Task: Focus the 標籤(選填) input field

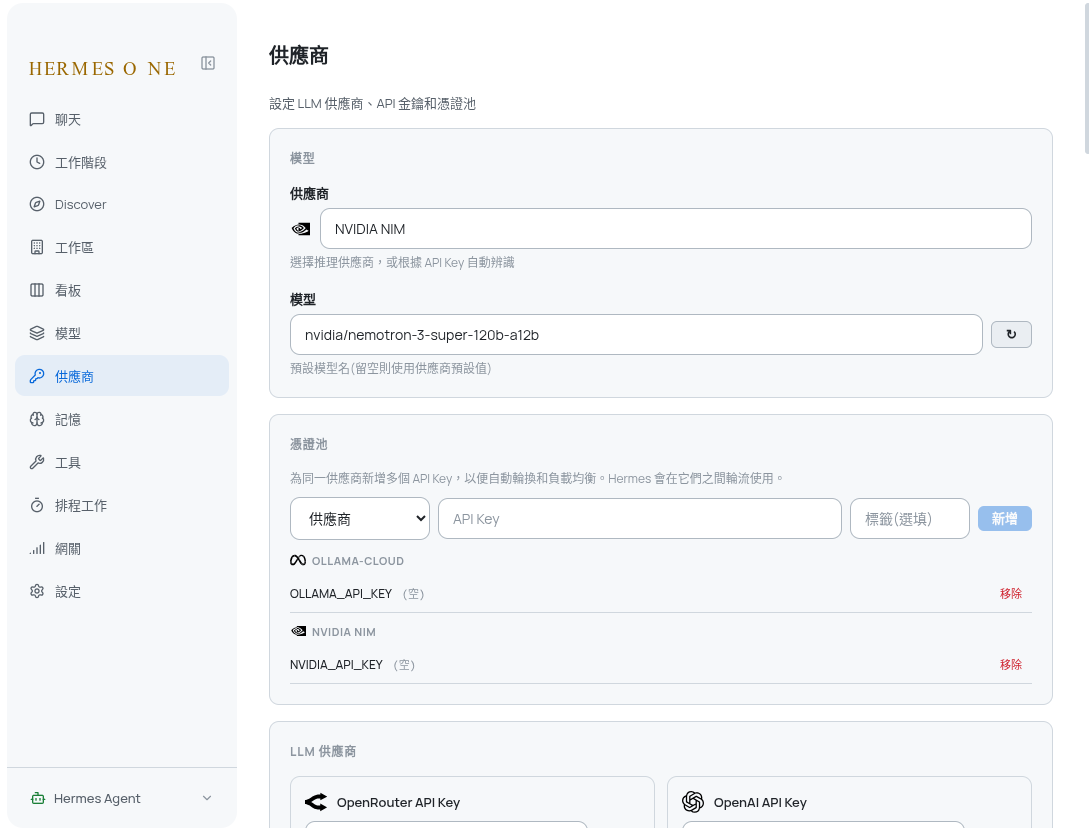Action: 910,519
